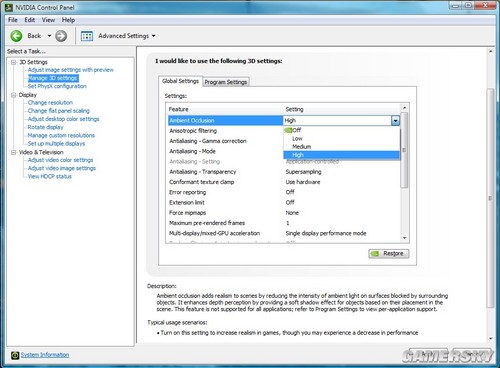500x368 pixels.
Task: Choose Low in Ambient Occlusion list
Action: (x=341, y=138)
